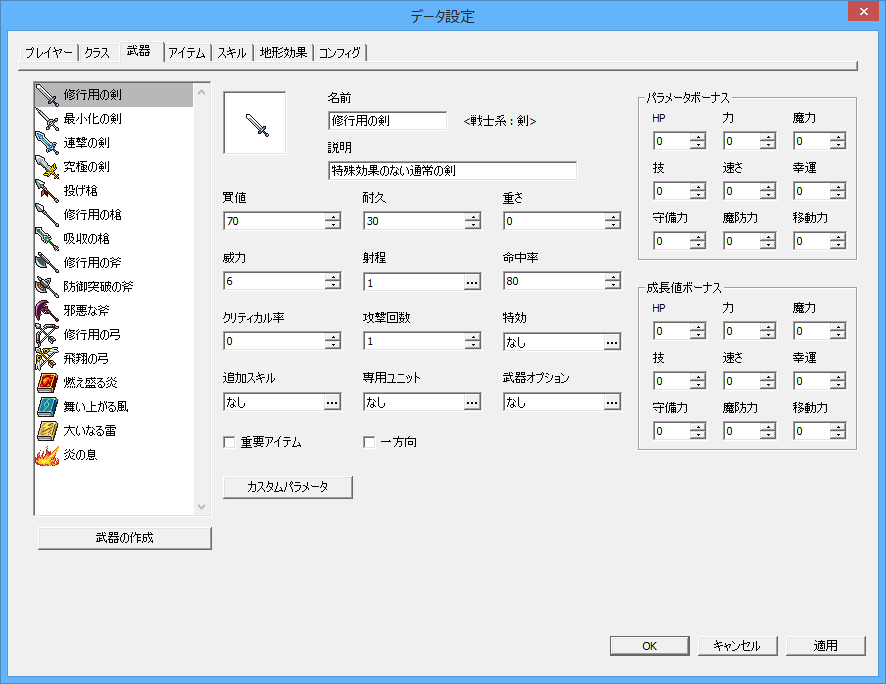Adjust the クリティカル率 spinner arrows
Image resolution: width=886 pixels, height=684 pixels.
[x=333, y=341]
